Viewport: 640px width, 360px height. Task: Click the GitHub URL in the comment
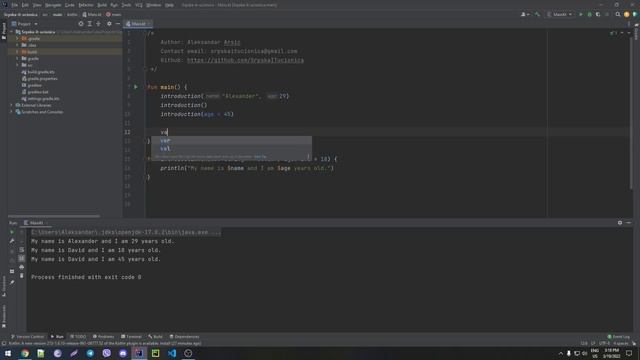point(245,60)
